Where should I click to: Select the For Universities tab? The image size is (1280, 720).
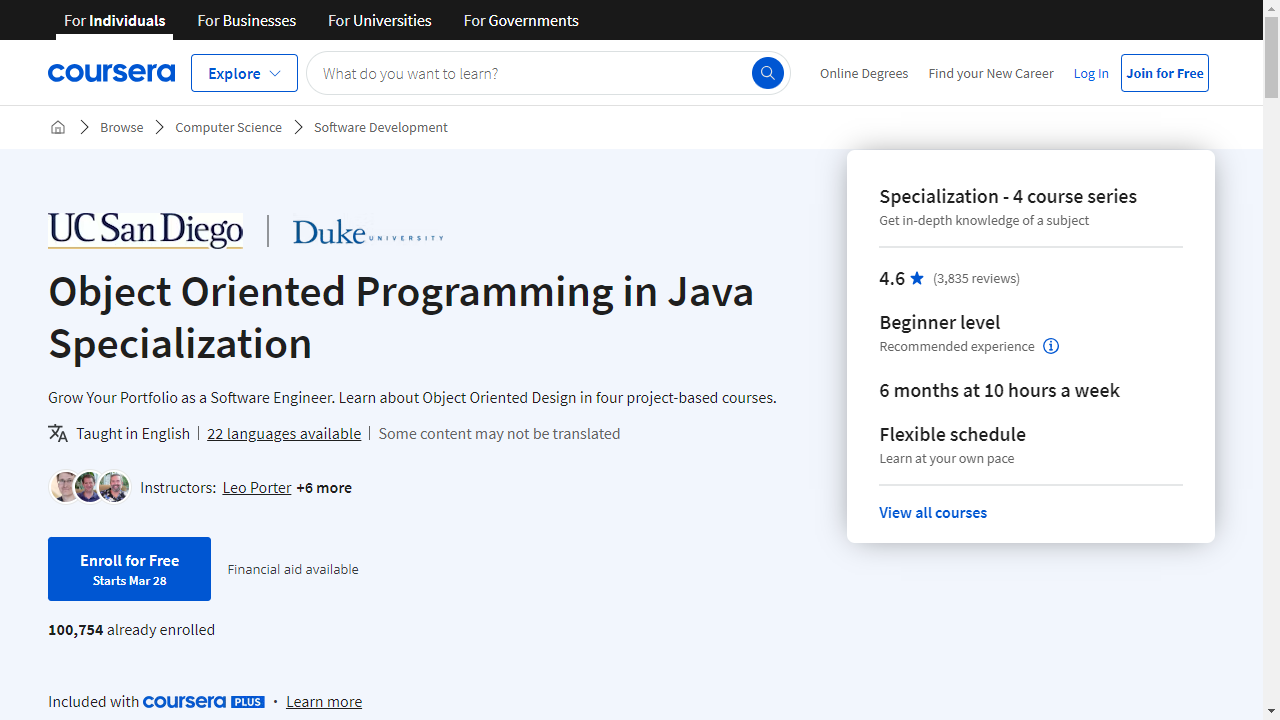point(380,20)
